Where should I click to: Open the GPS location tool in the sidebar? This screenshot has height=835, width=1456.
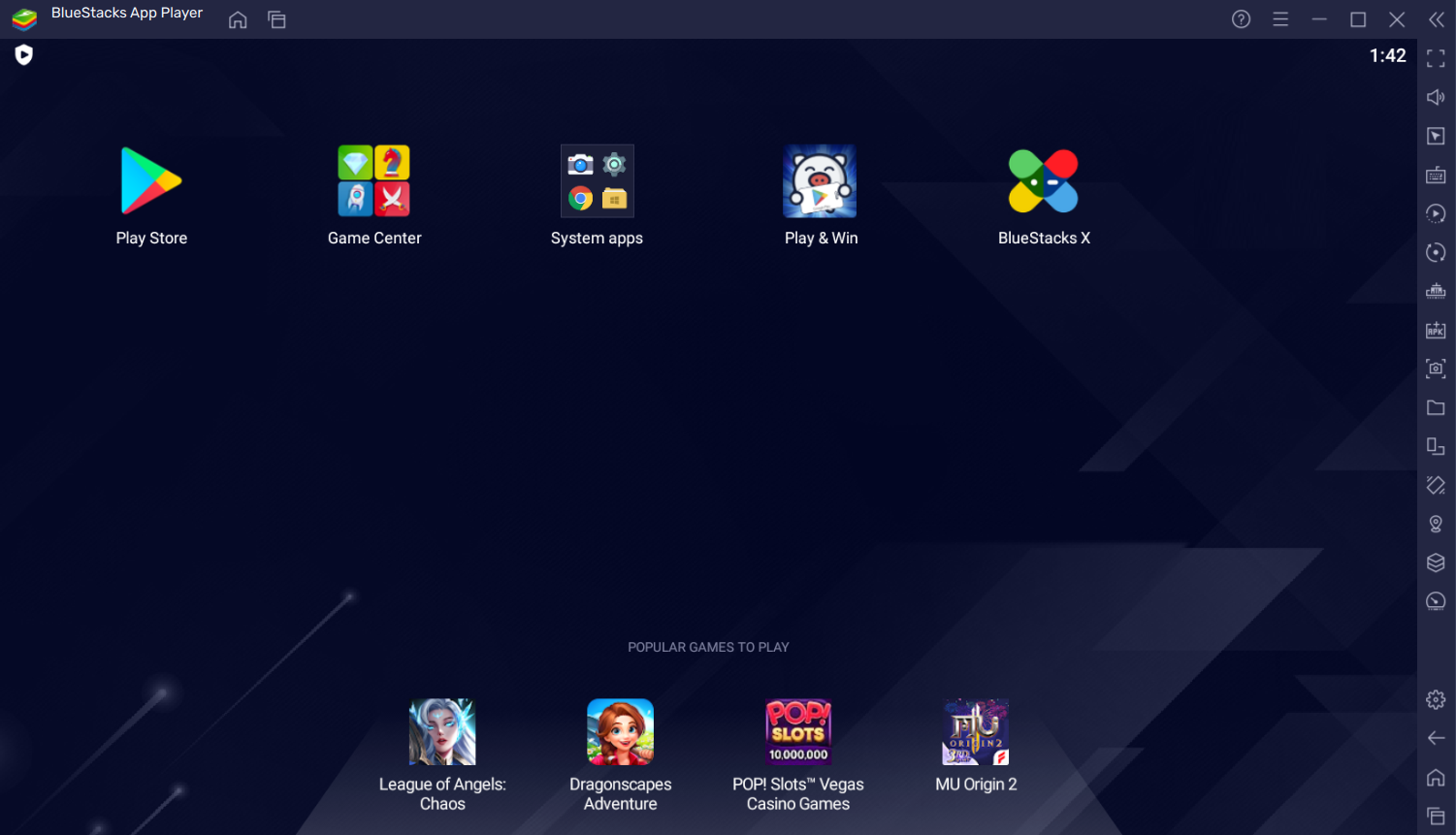(x=1436, y=524)
